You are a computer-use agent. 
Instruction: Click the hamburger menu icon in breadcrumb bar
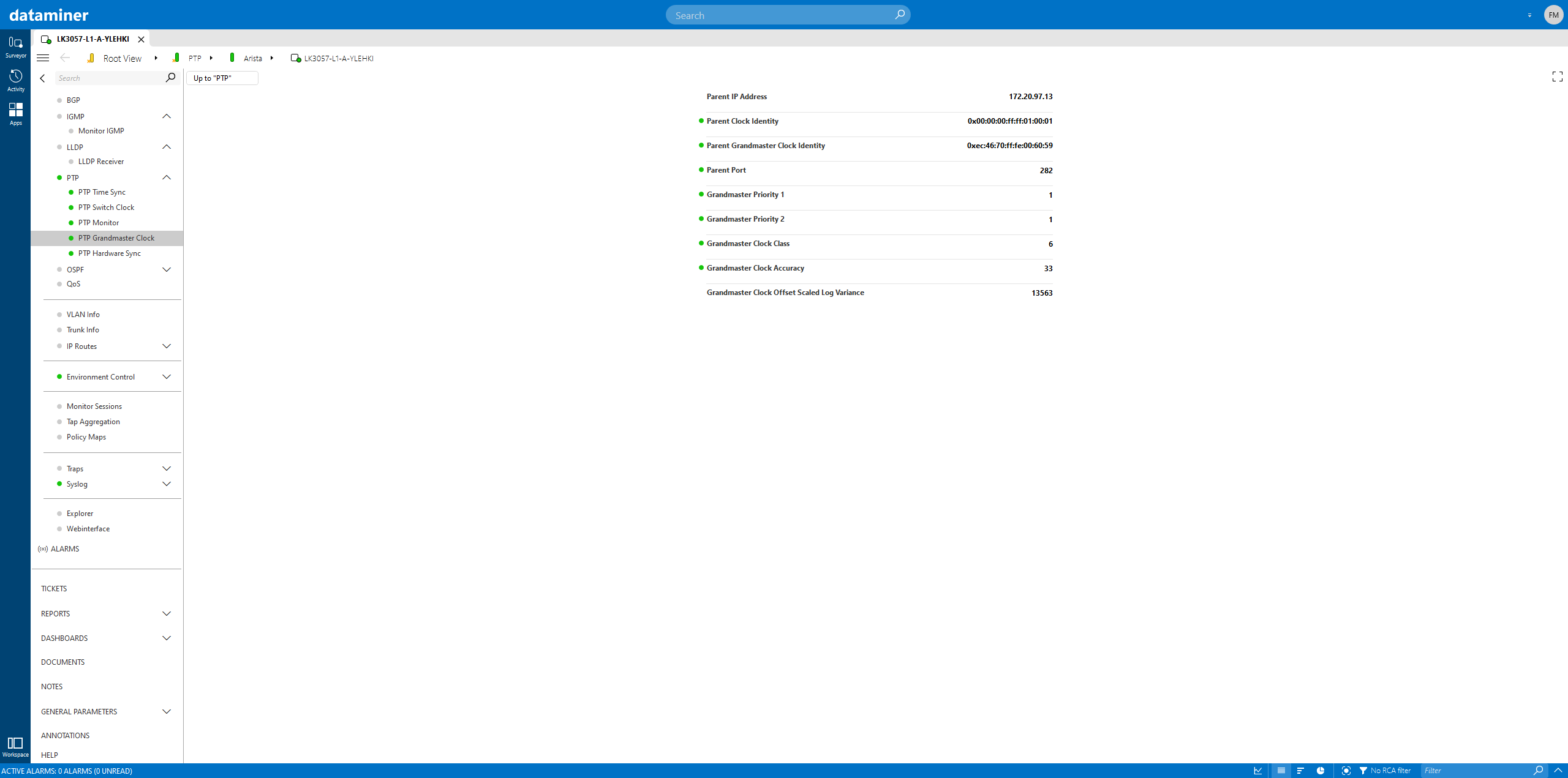[43, 58]
